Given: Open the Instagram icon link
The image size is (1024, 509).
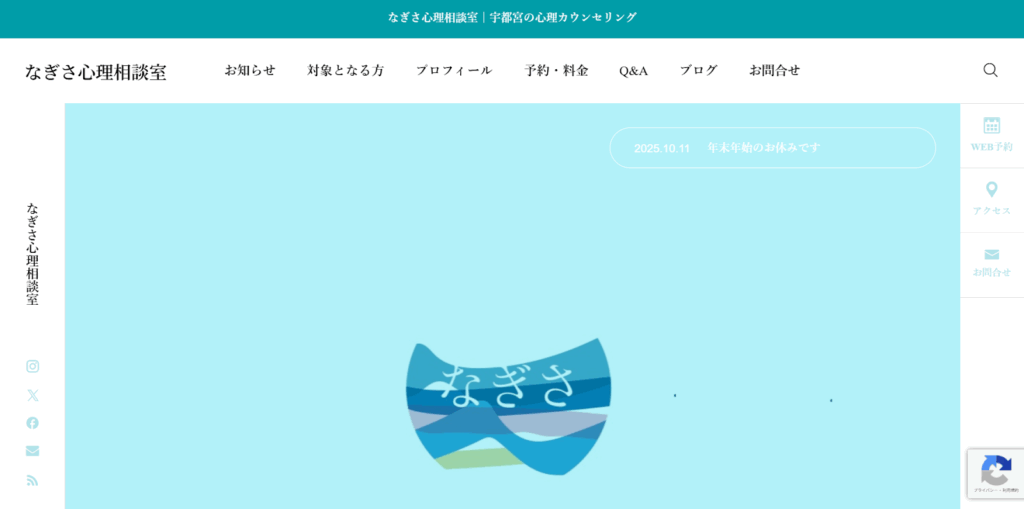Looking at the screenshot, I should (x=32, y=367).
